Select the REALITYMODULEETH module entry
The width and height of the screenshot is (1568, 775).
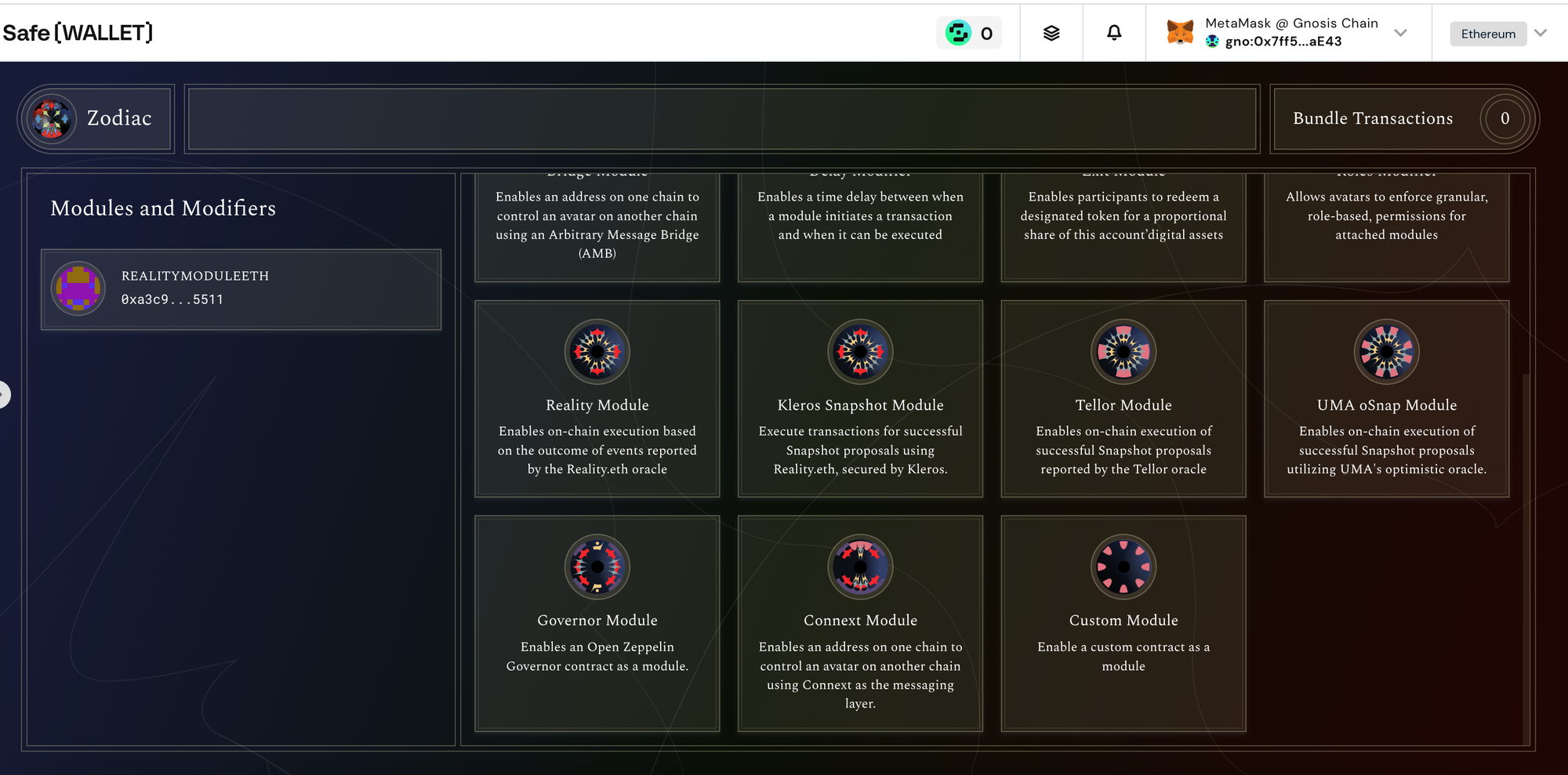pos(241,289)
